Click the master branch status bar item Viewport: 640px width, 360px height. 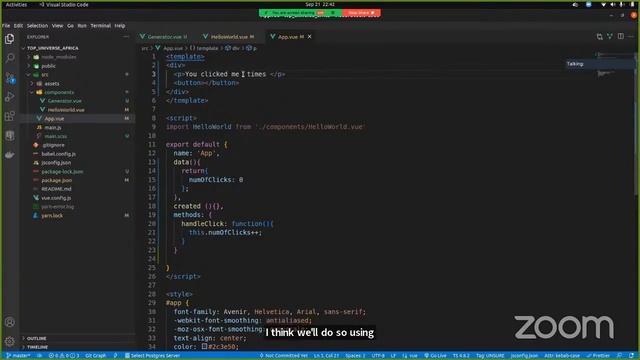(18, 356)
